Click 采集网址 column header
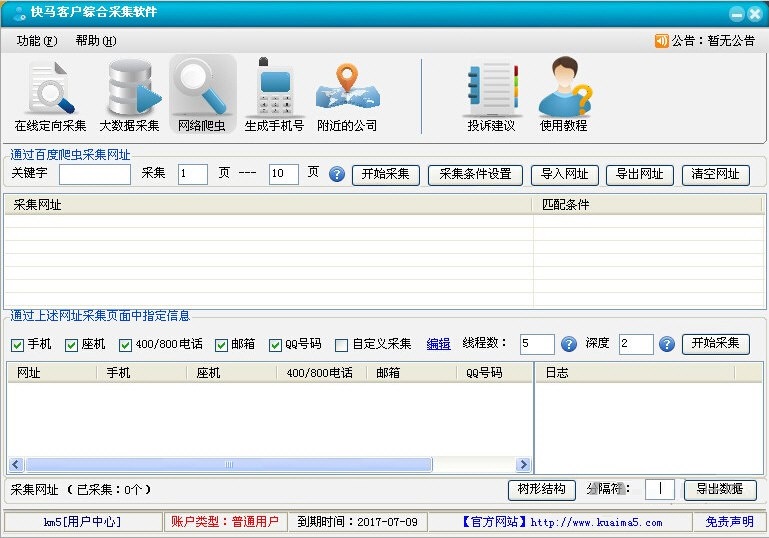This screenshot has width=769, height=538. 268,205
